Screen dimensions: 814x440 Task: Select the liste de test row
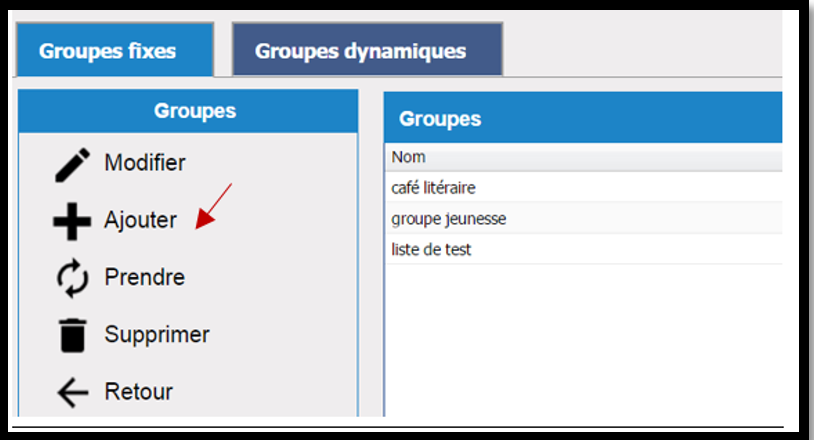(584, 250)
